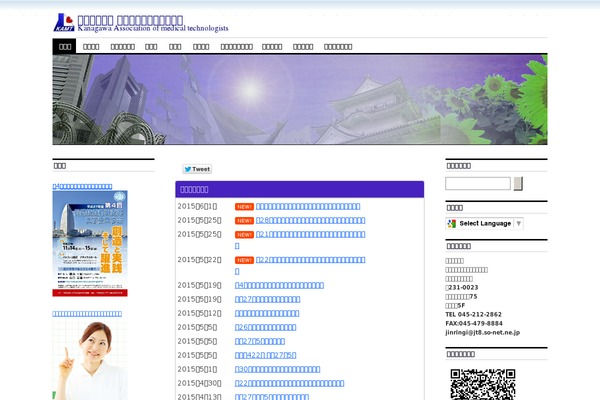Open the Select Language dropdown
600x400 pixels.
tap(484, 224)
